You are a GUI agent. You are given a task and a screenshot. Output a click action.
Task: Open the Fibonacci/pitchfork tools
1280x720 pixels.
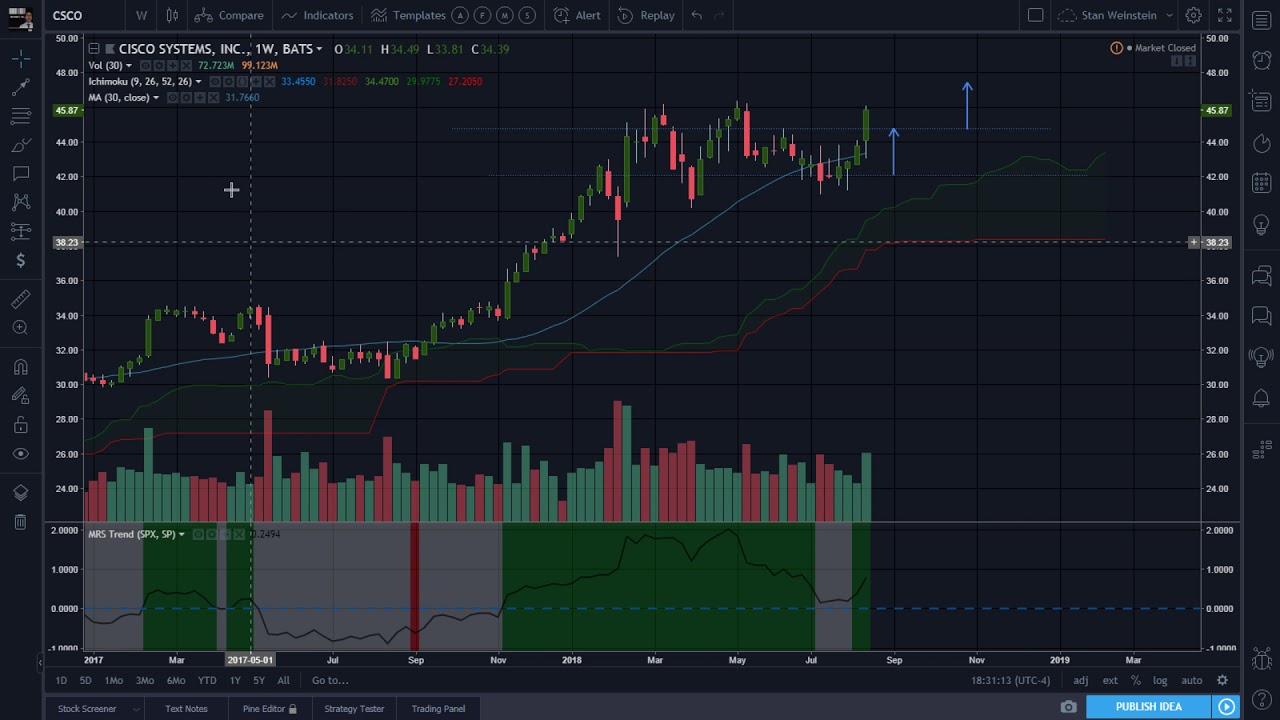point(20,117)
